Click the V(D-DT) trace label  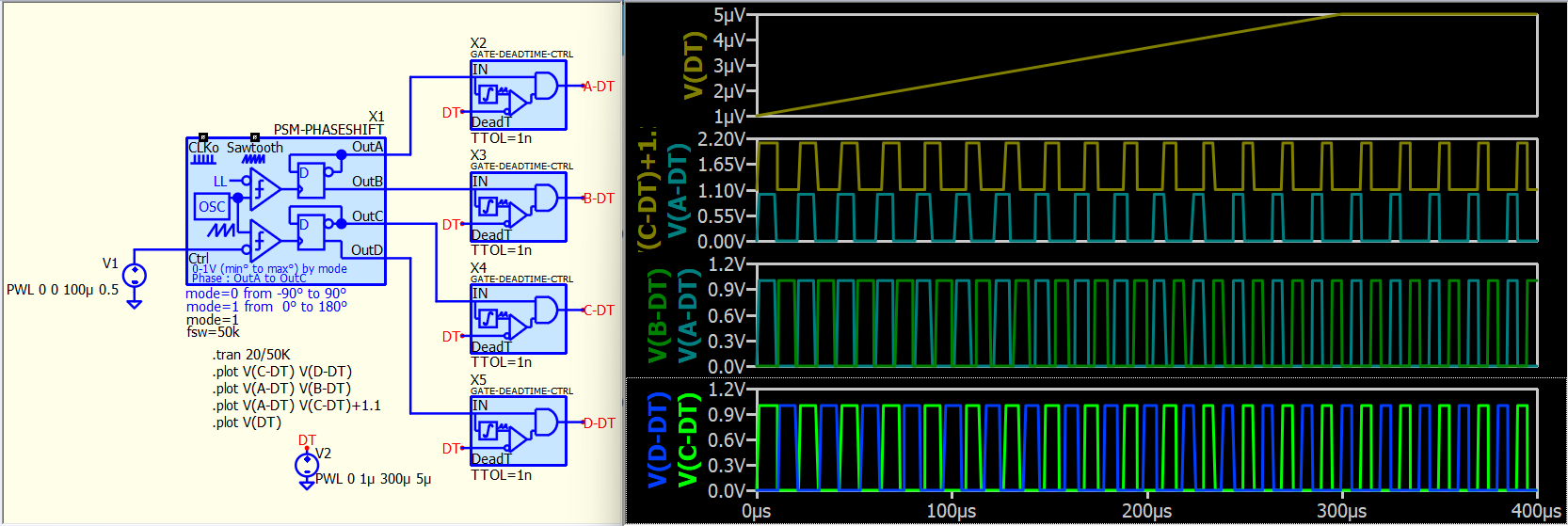tap(658, 440)
